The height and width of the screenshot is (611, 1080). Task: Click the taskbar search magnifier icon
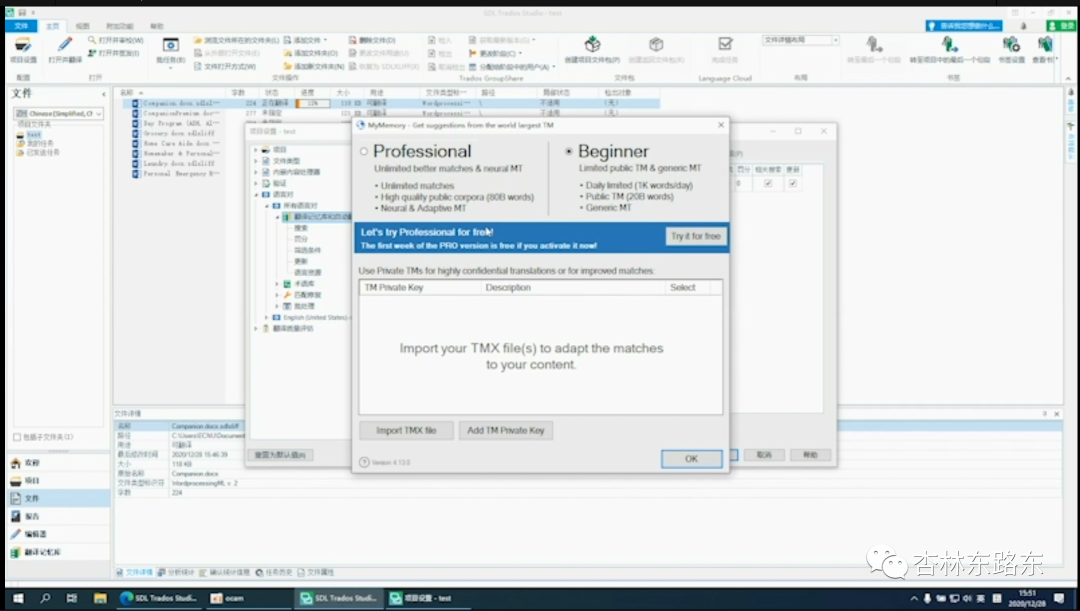[x=45, y=598]
